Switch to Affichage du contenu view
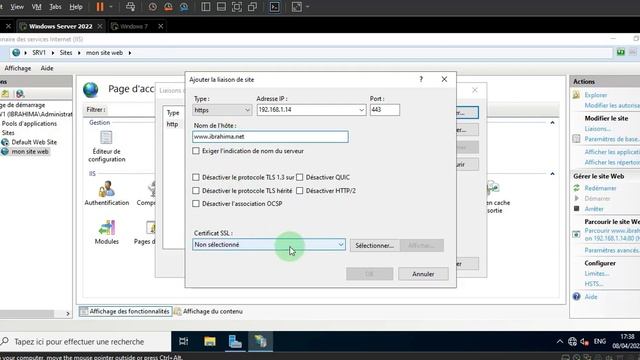This screenshot has width=640, height=360. [x=208, y=311]
